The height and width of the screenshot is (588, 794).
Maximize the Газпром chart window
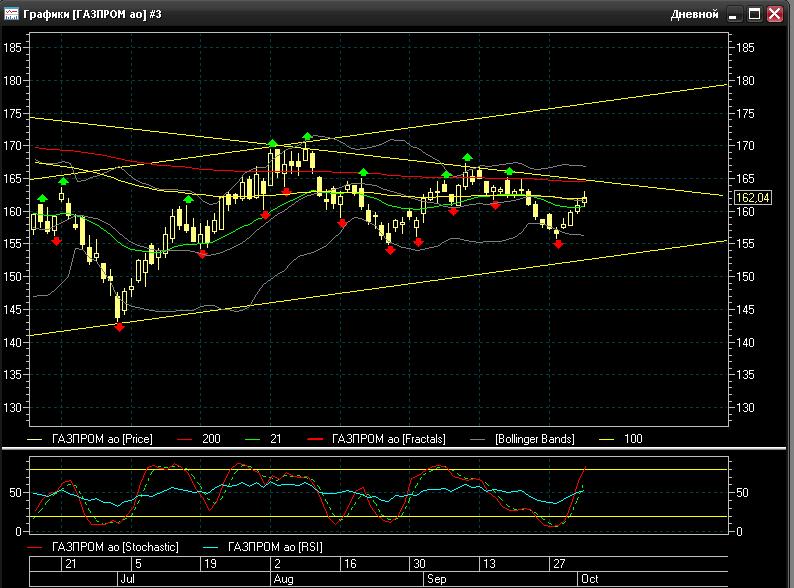[x=754, y=14]
